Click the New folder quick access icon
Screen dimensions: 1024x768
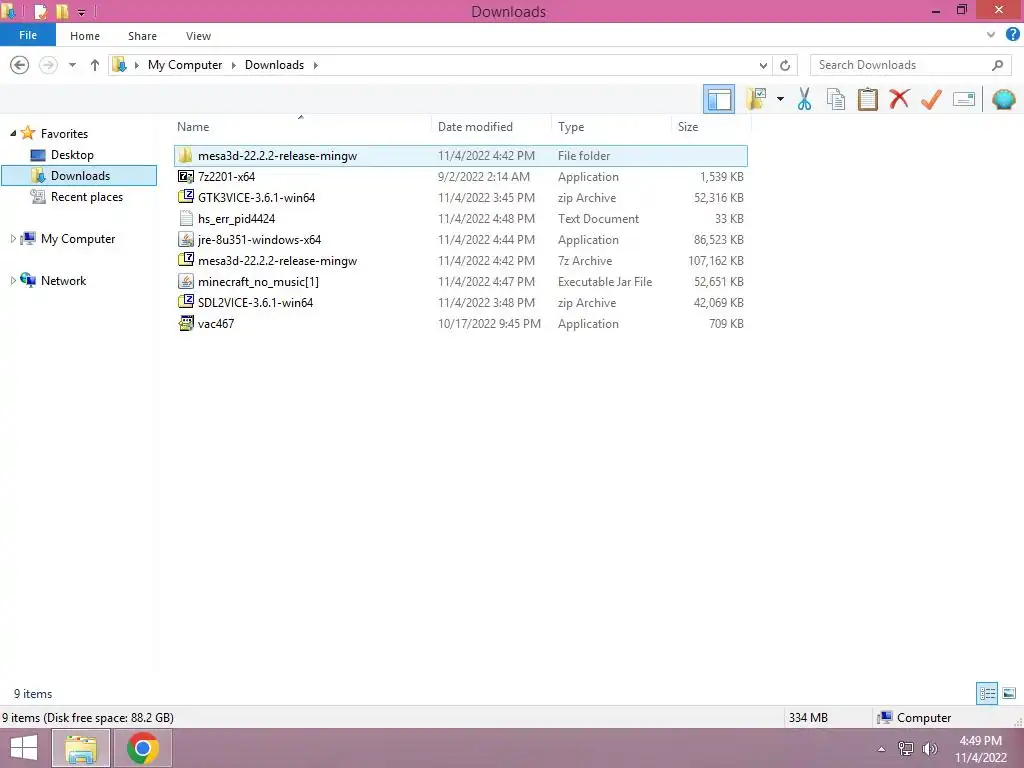(62, 11)
